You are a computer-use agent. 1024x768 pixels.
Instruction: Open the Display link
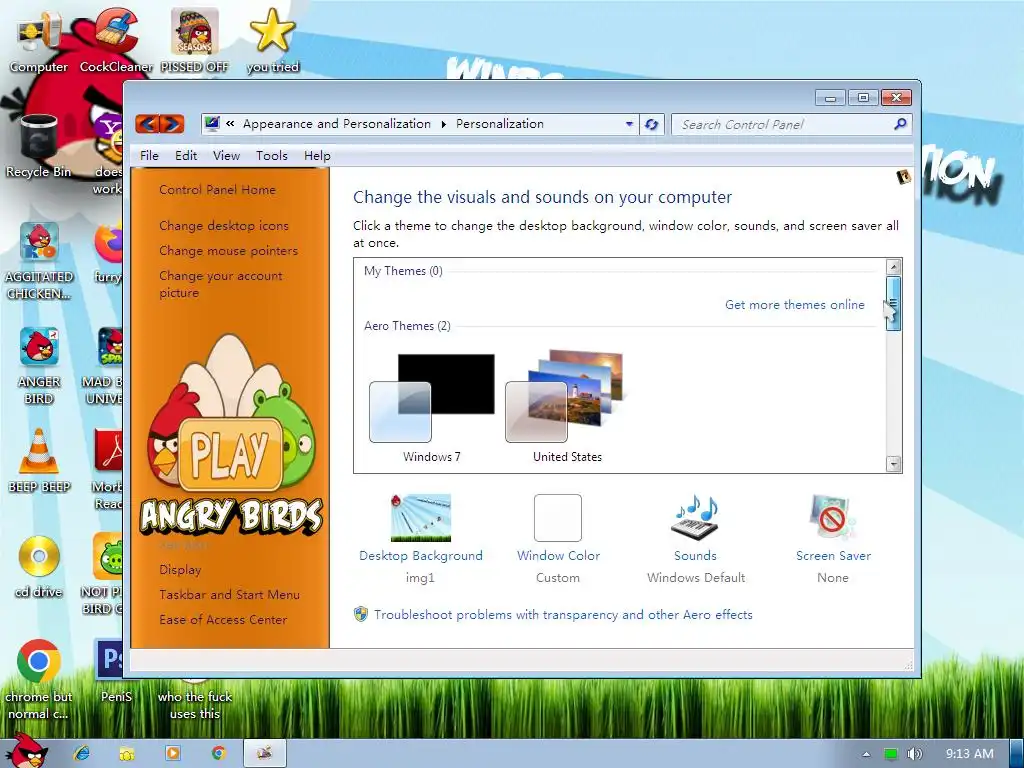point(180,569)
